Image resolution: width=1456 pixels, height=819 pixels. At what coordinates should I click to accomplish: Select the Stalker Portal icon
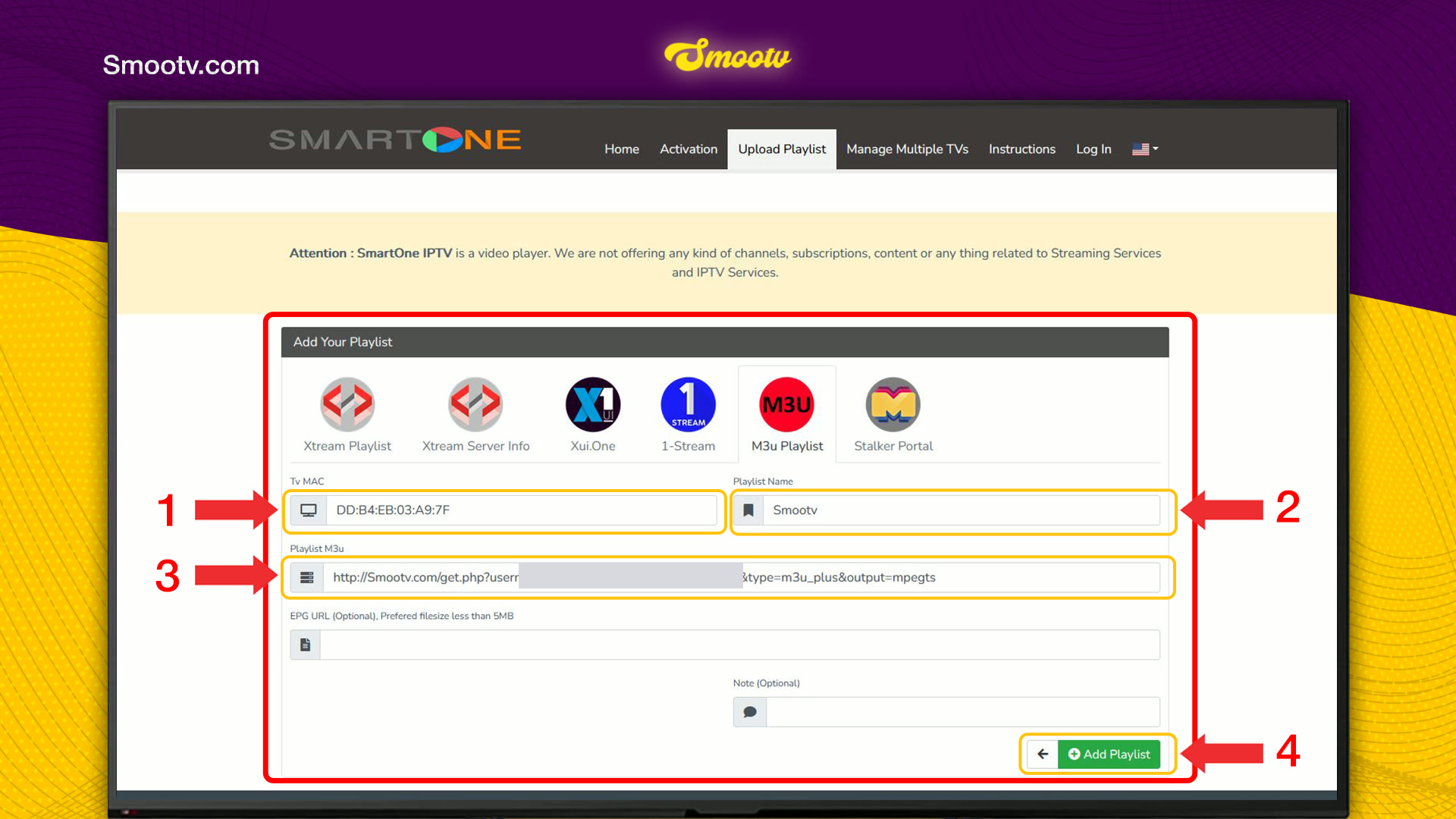pyautogui.click(x=893, y=404)
